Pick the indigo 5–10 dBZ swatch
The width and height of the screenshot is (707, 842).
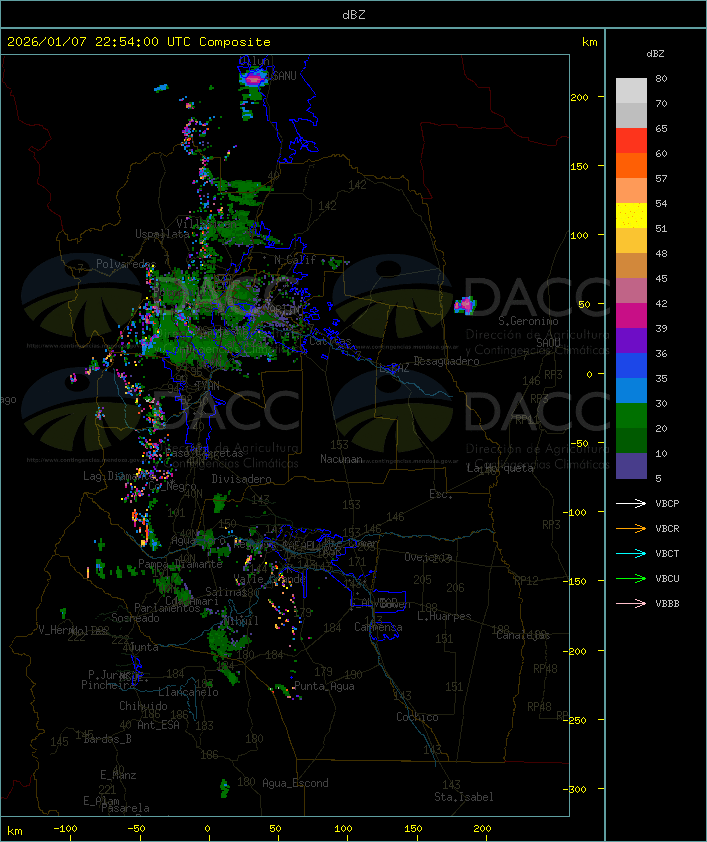point(631,466)
